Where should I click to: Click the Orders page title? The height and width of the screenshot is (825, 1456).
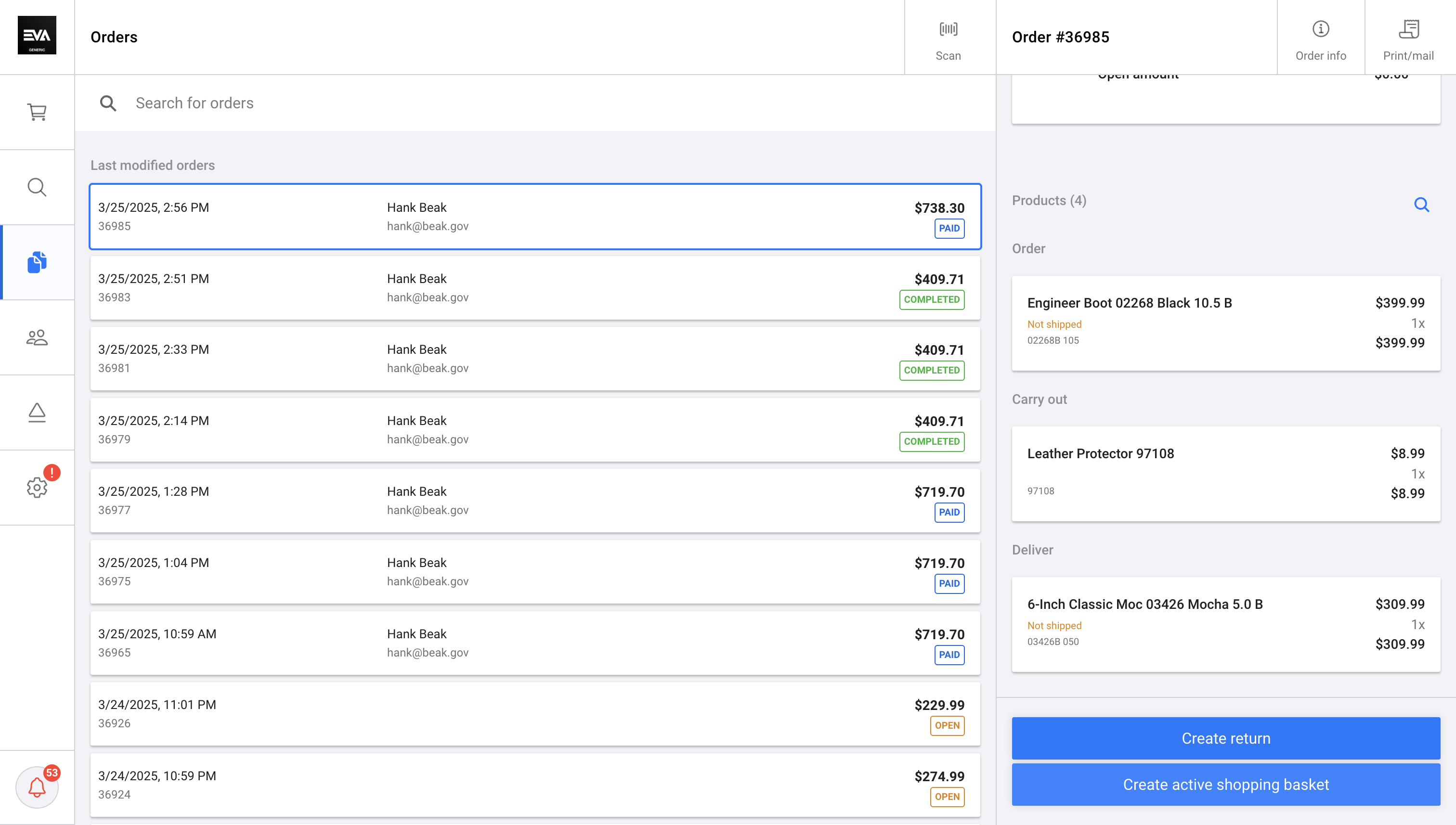pyautogui.click(x=114, y=38)
